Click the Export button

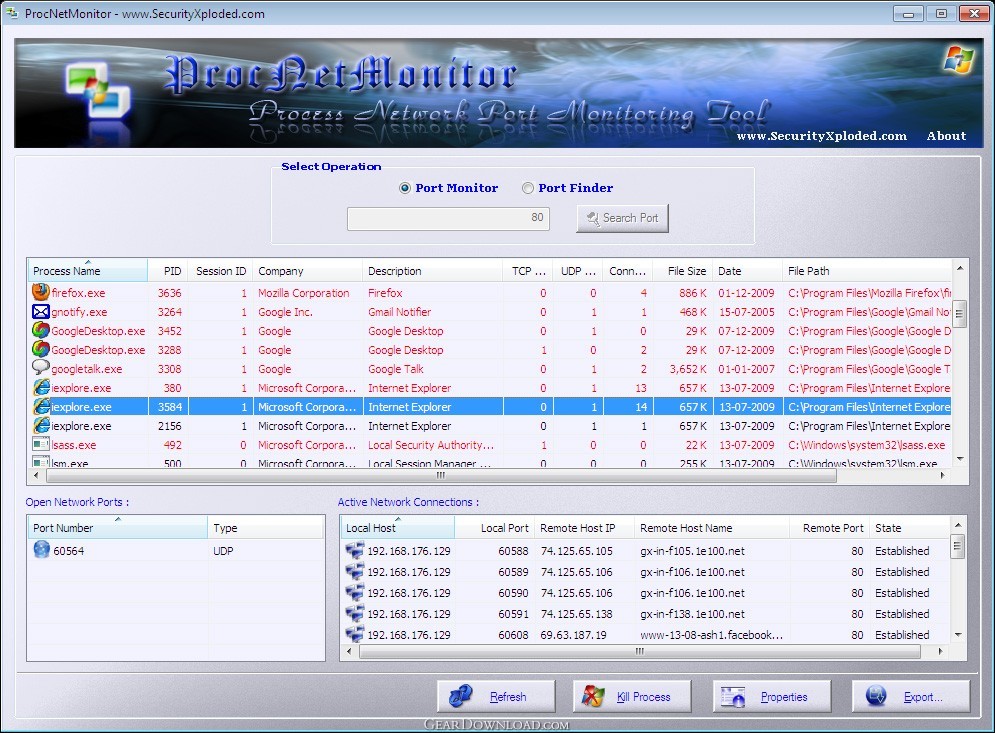[911, 697]
